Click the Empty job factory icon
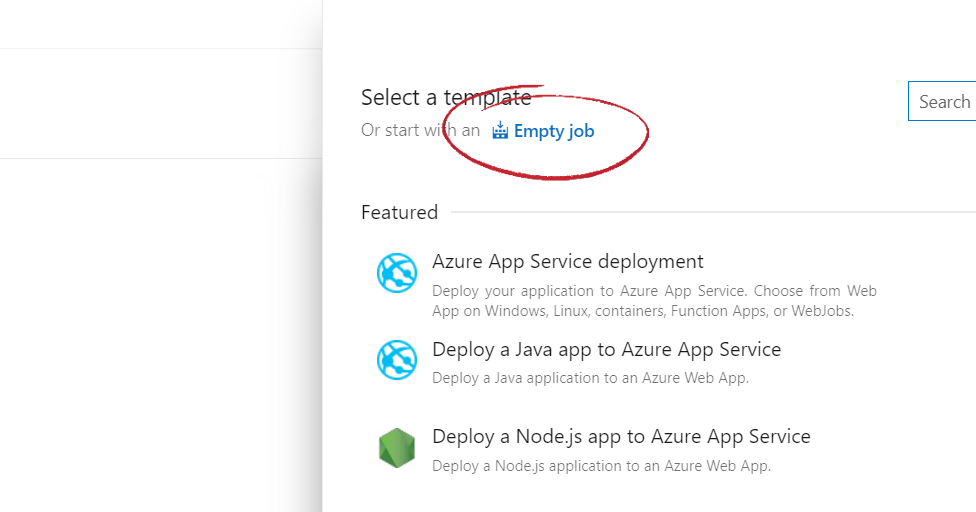This screenshot has width=976, height=512. click(501, 131)
